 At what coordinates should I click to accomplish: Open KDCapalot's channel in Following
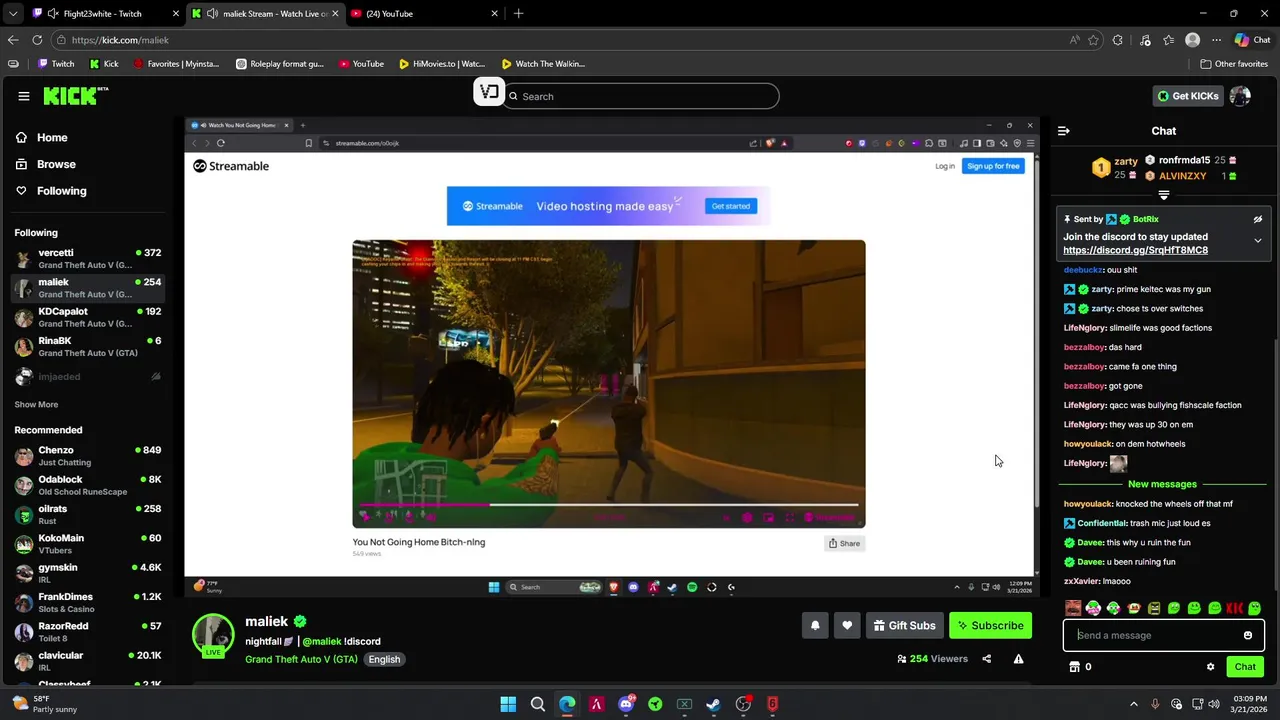tap(88, 317)
